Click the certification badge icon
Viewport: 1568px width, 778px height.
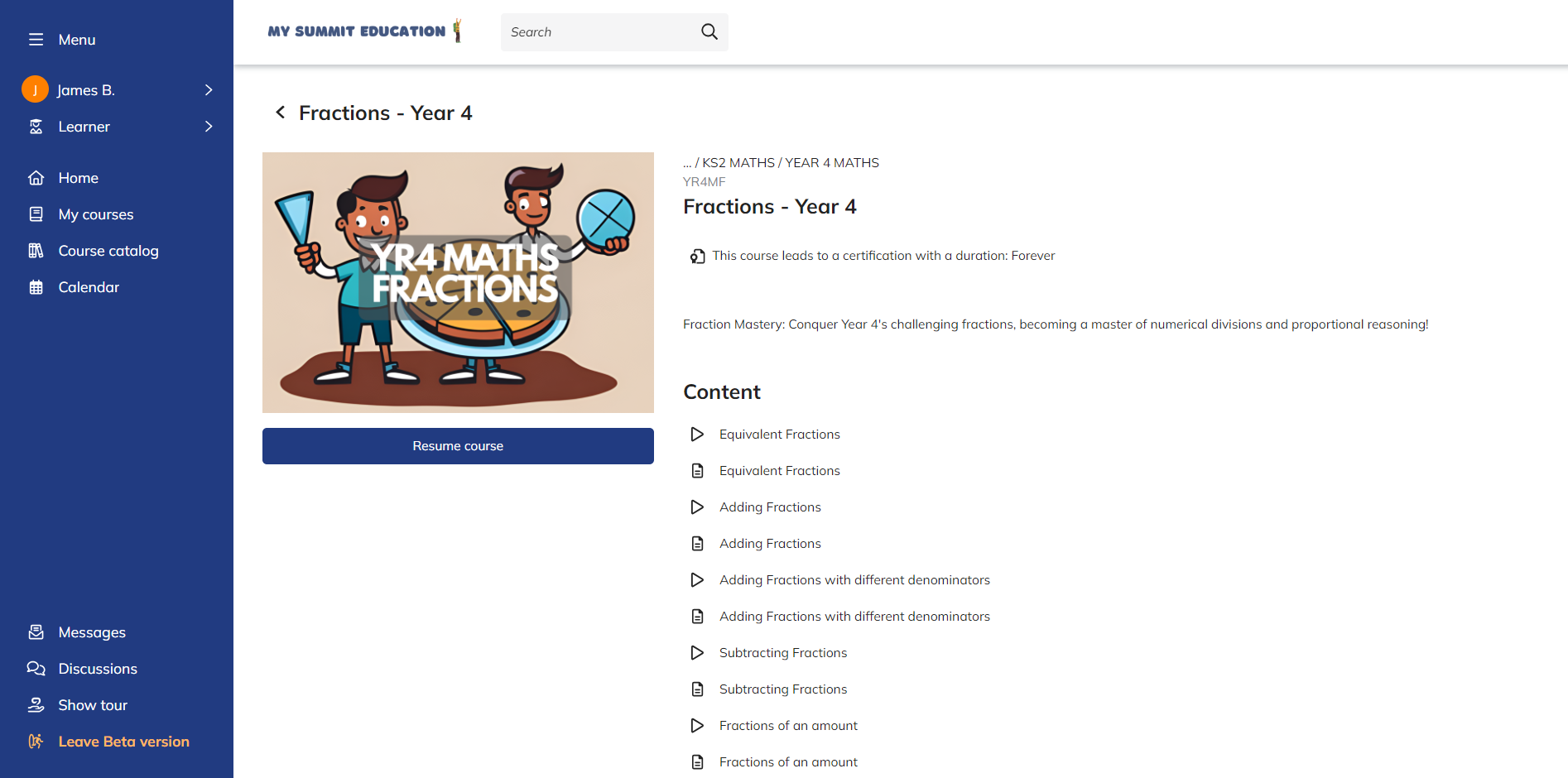(x=698, y=257)
